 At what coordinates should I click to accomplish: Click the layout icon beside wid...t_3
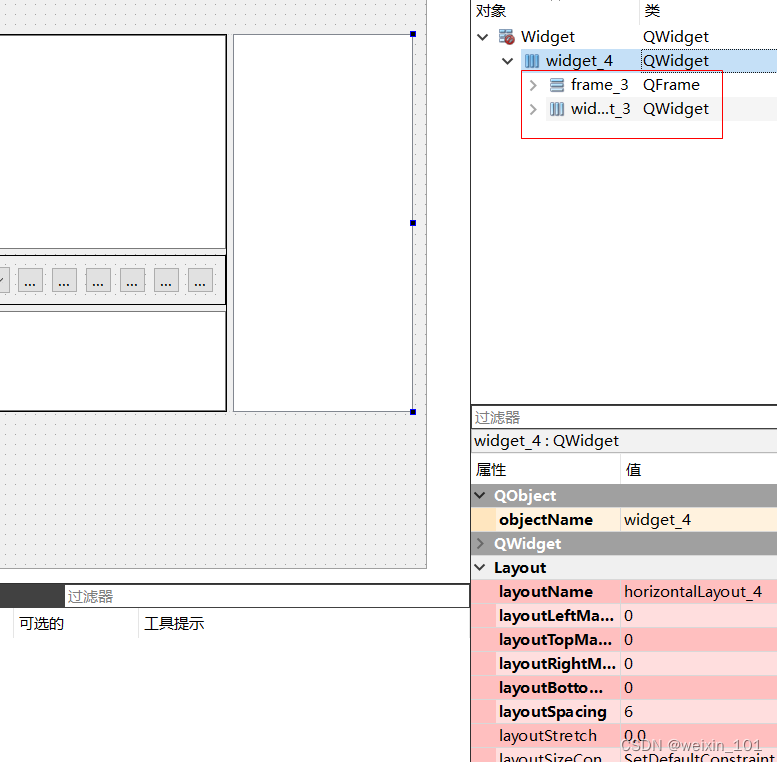[x=556, y=109]
